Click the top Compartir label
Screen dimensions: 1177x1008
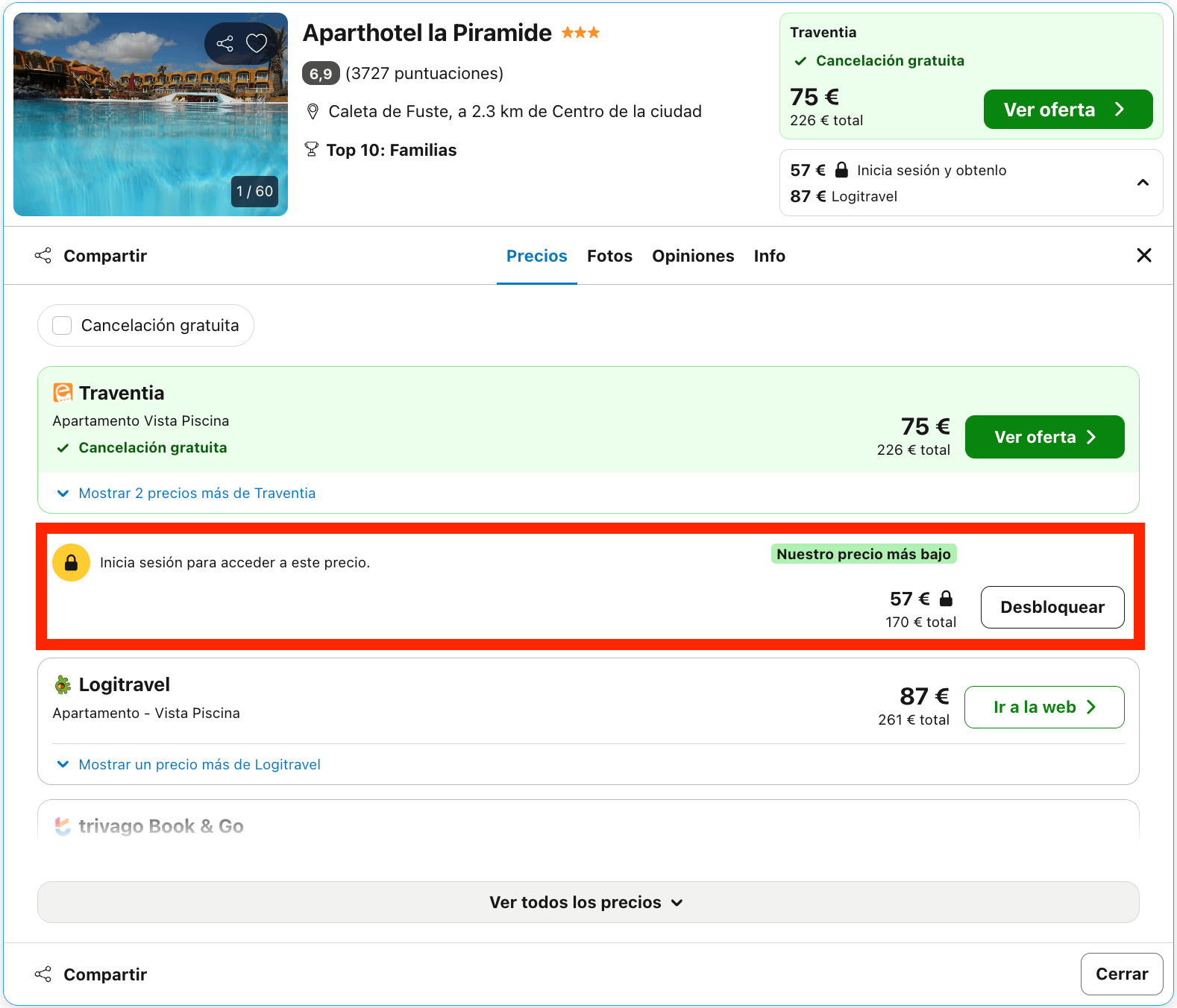[x=105, y=256]
